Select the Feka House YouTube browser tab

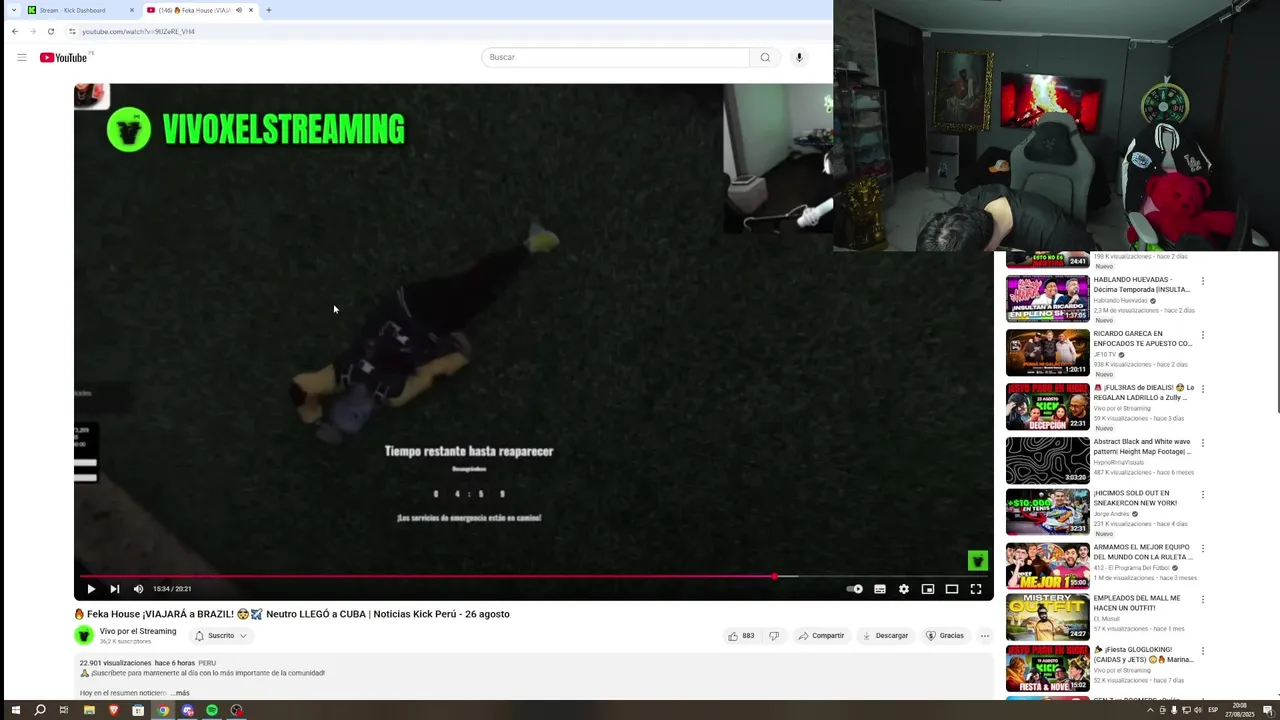194,10
